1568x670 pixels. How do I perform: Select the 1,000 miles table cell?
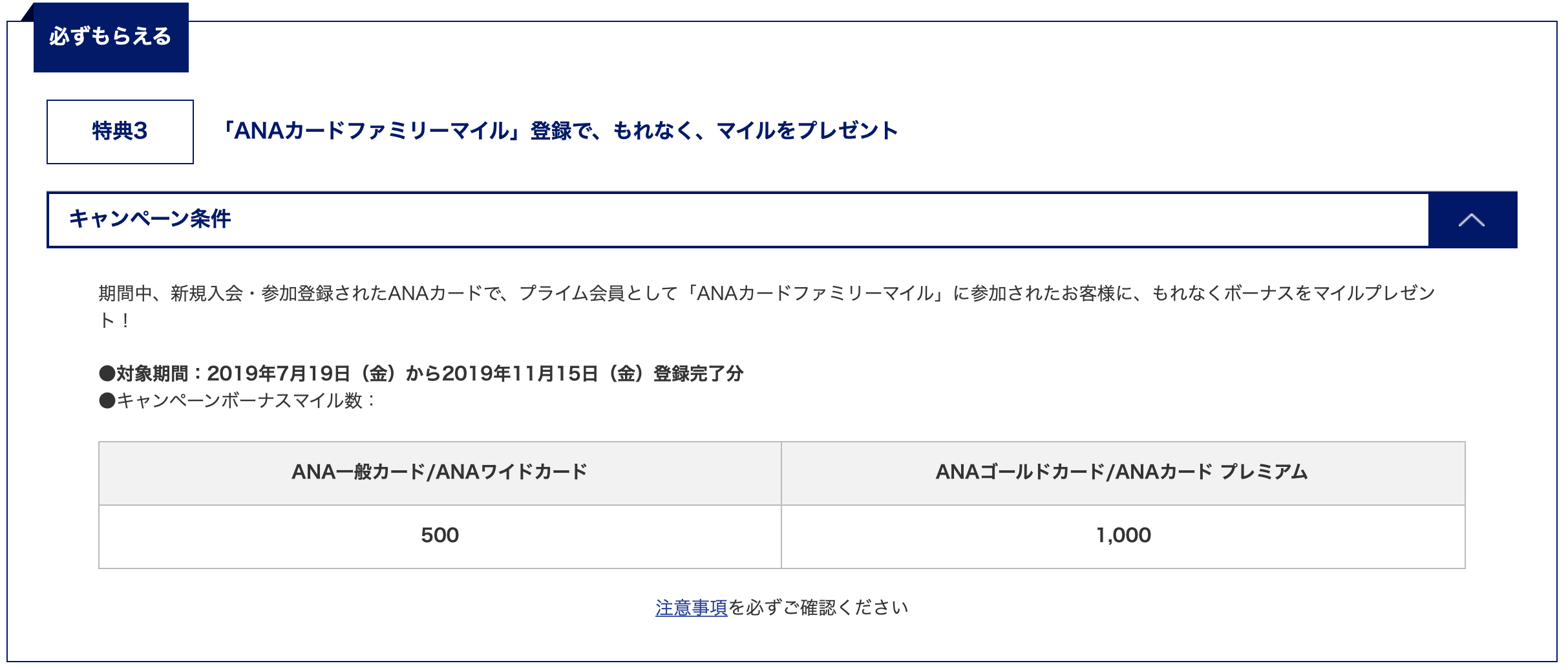[1123, 536]
